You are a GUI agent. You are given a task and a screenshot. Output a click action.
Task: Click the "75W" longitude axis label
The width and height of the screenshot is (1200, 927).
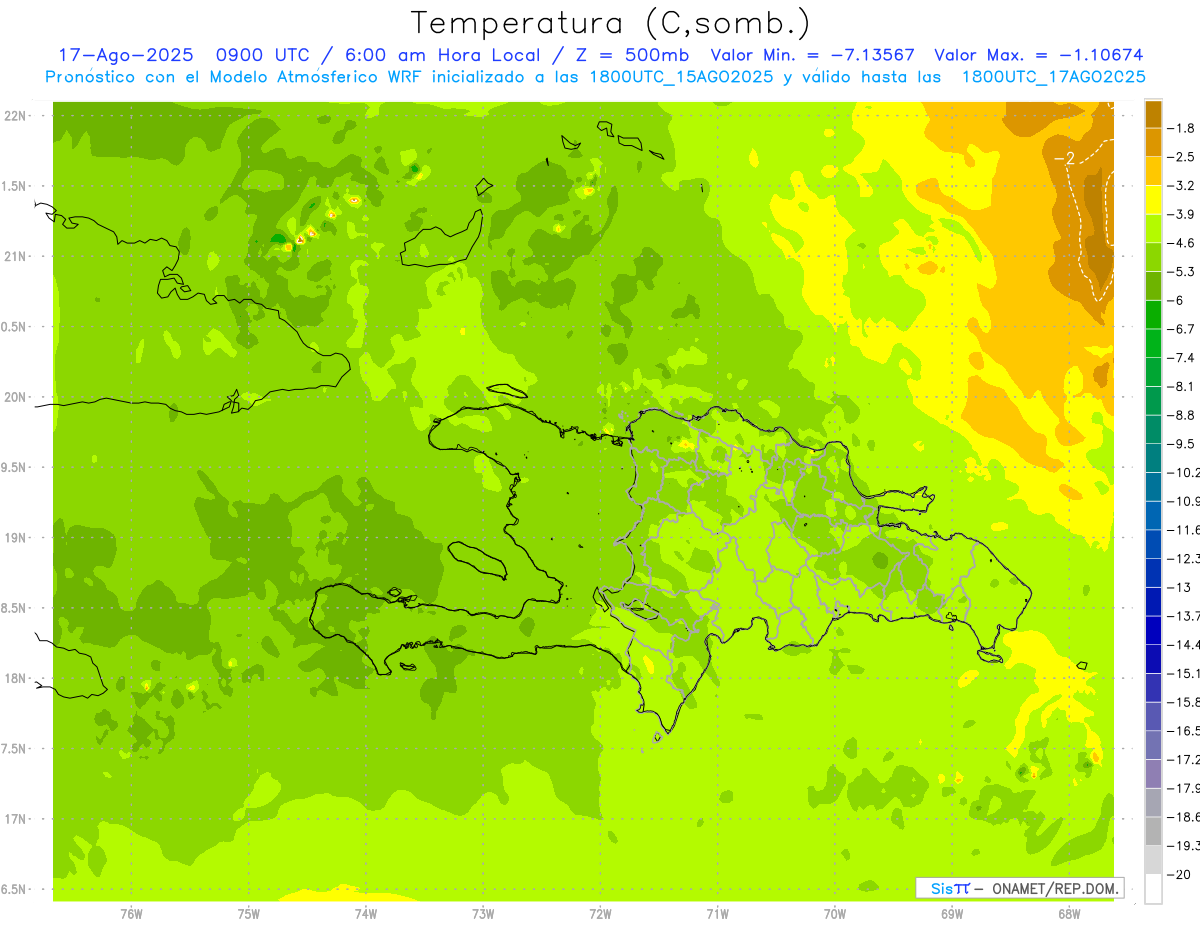click(248, 914)
